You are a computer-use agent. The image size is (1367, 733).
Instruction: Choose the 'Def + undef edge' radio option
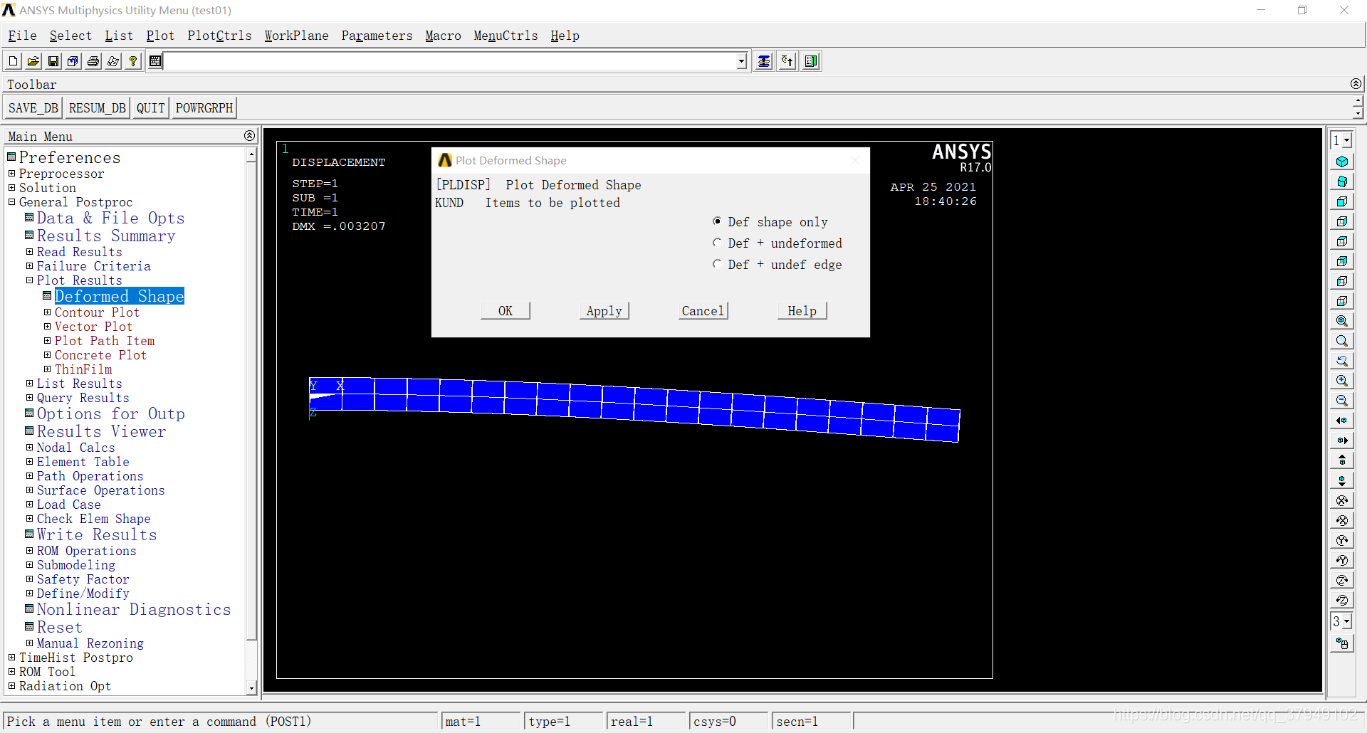point(717,265)
